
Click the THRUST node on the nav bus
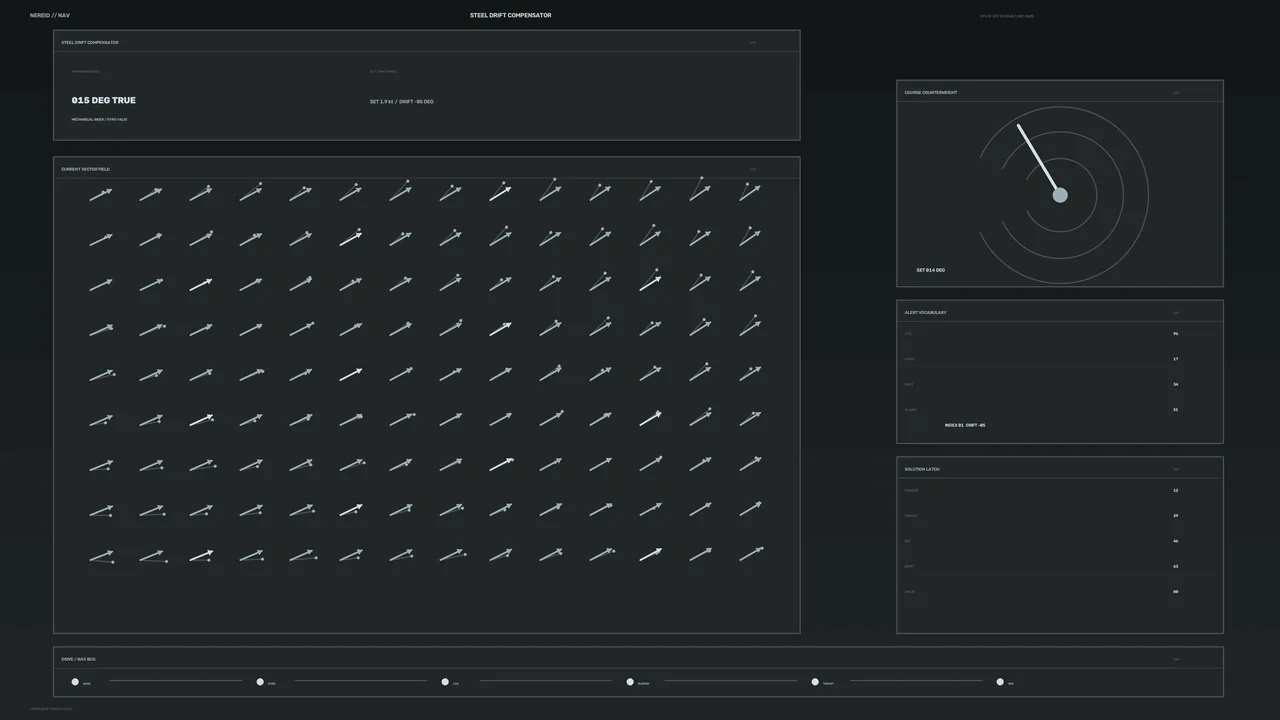pos(815,682)
